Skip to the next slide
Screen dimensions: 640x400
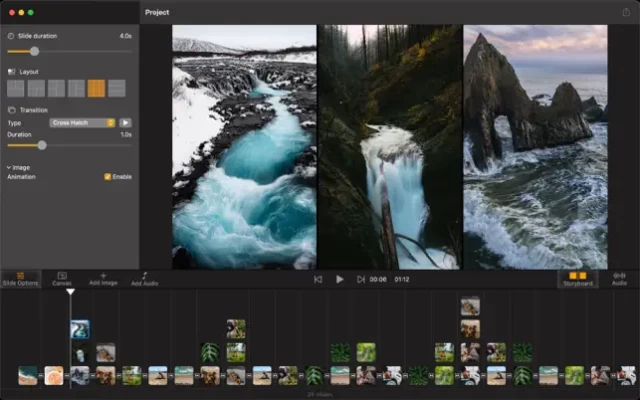[360, 279]
